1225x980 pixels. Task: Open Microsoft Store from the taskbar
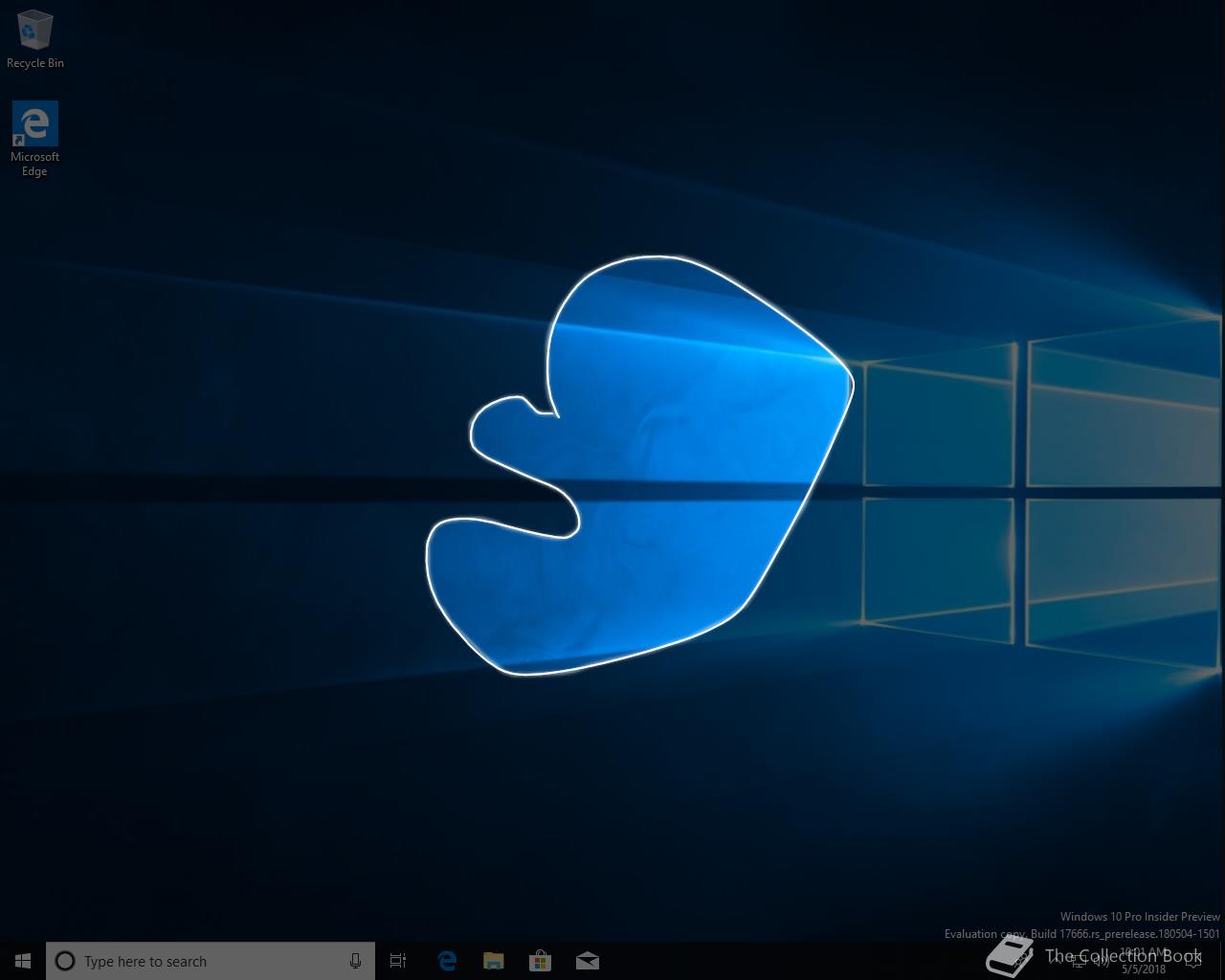click(540, 961)
